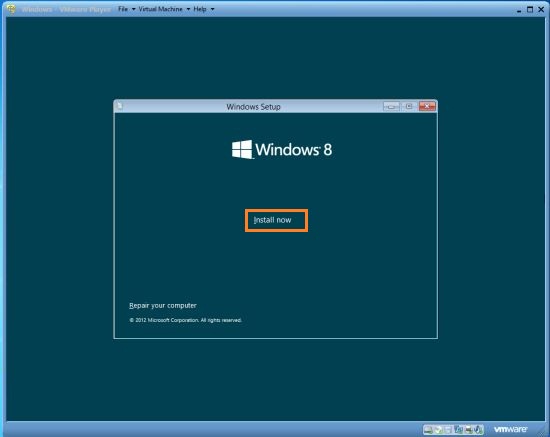Click the hard disk device status icon
The image size is (550, 437).
pos(428,430)
